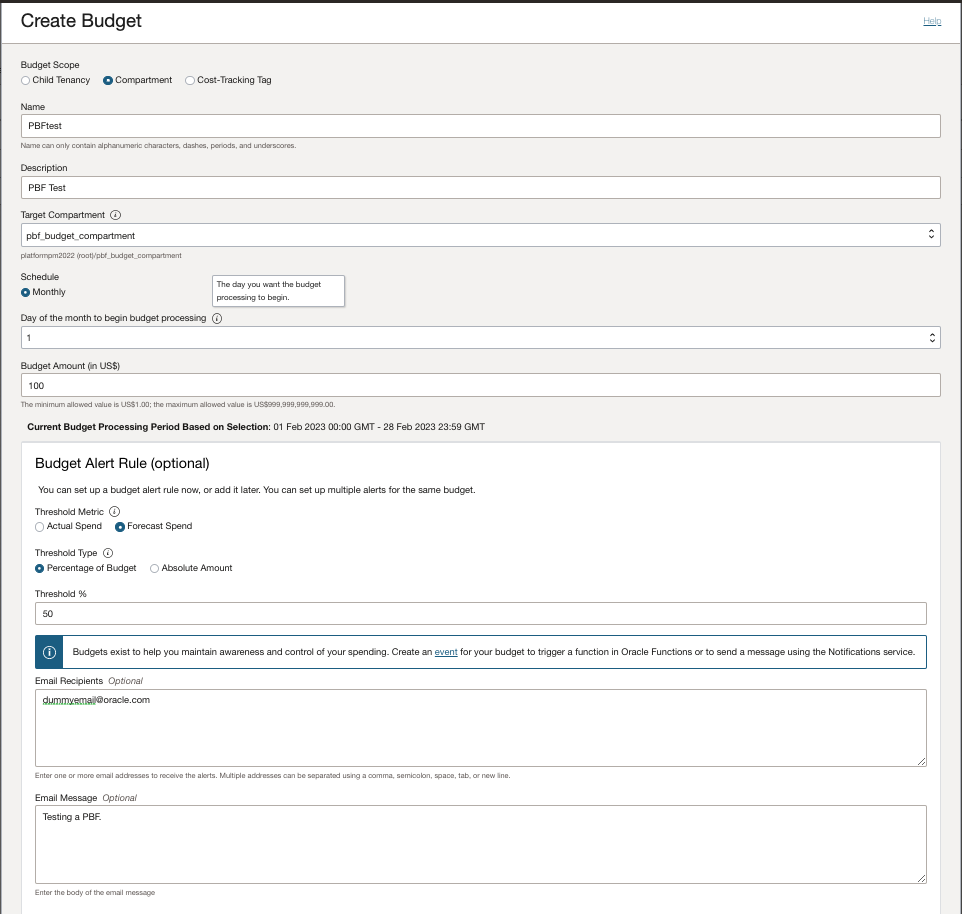Switch to Absolute Amount threshold type
The width and height of the screenshot is (962, 914).
point(155,568)
